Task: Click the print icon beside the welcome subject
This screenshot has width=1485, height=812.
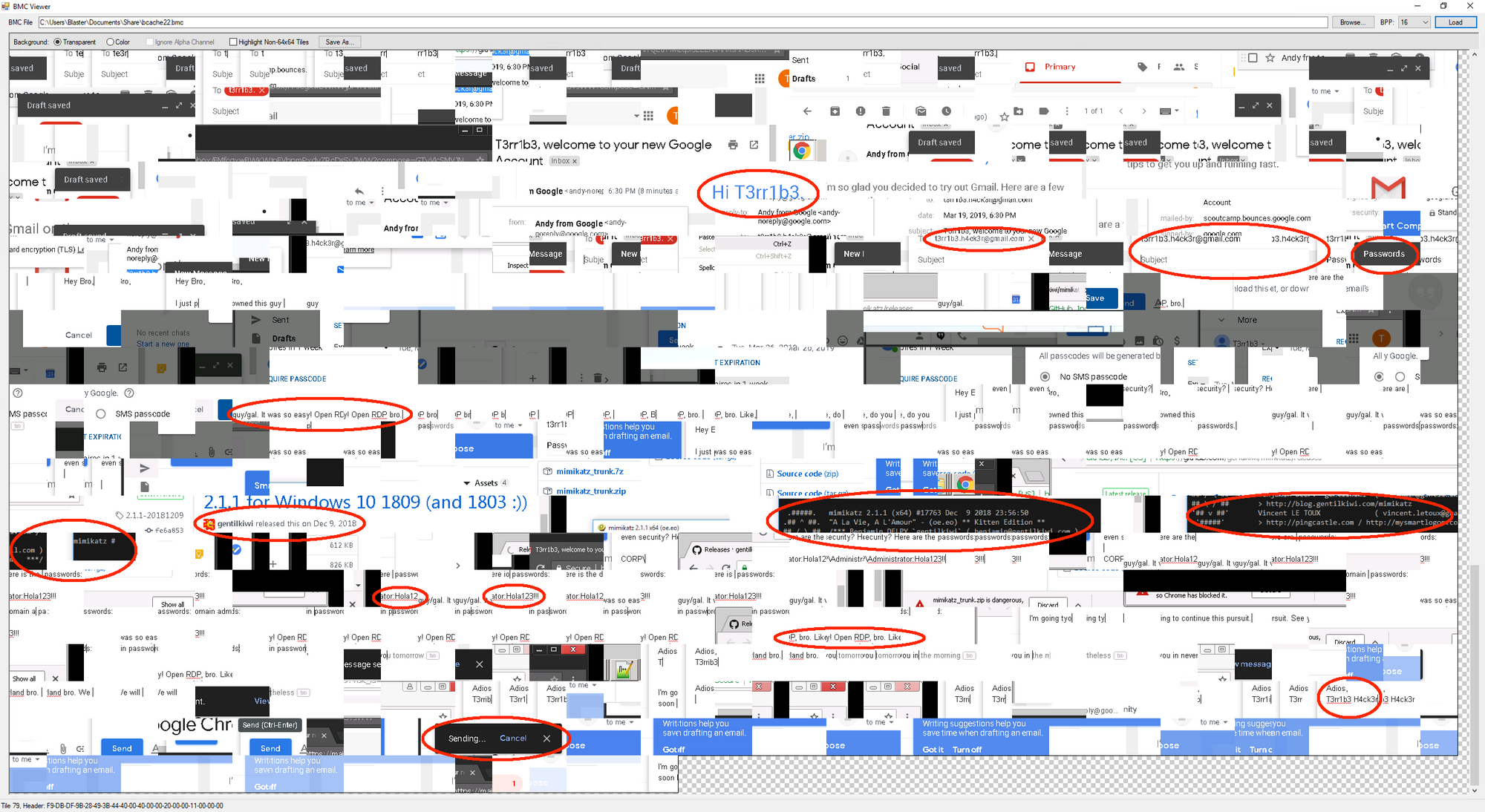Action: [x=733, y=145]
